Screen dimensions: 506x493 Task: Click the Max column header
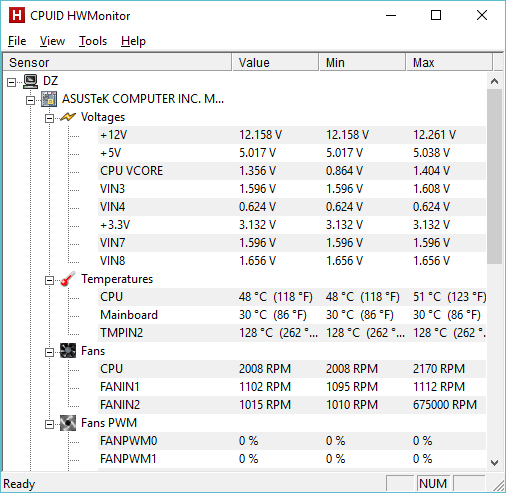449,62
